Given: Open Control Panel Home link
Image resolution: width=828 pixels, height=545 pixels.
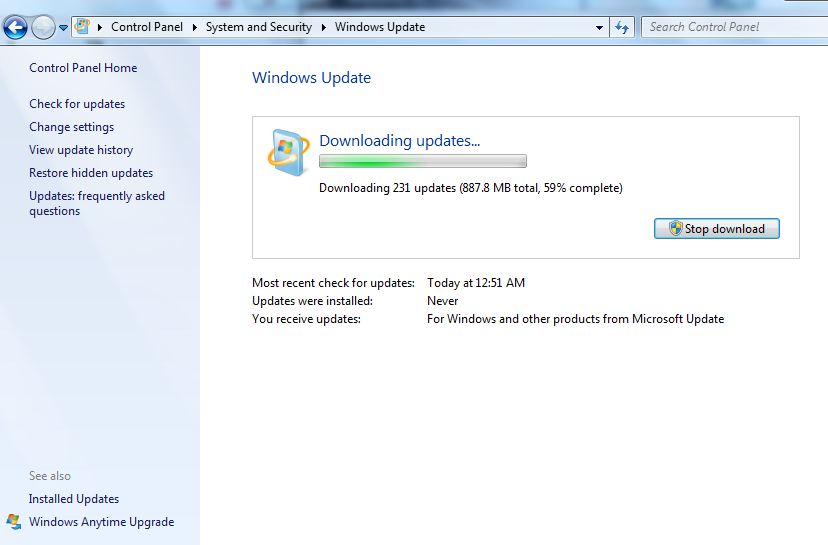Looking at the screenshot, I should coord(83,68).
